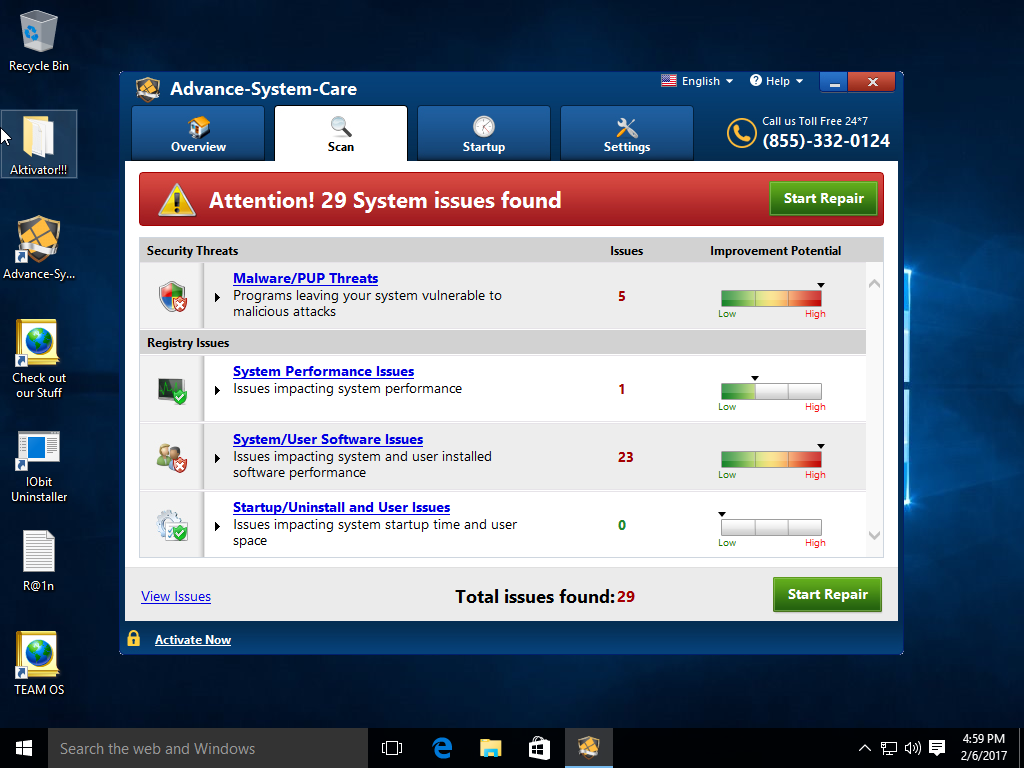Open the Windows Start menu
Image resolution: width=1024 pixels, height=768 pixels.
click(24, 748)
